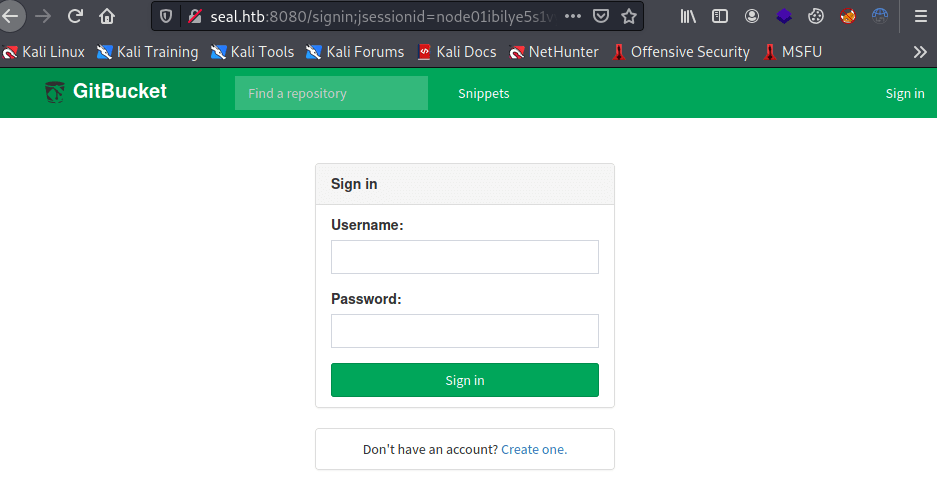Image resolution: width=937 pixels, height=483 pixels.
Task: Reload the page with the refresh icon
Action: tap(75, 16)
